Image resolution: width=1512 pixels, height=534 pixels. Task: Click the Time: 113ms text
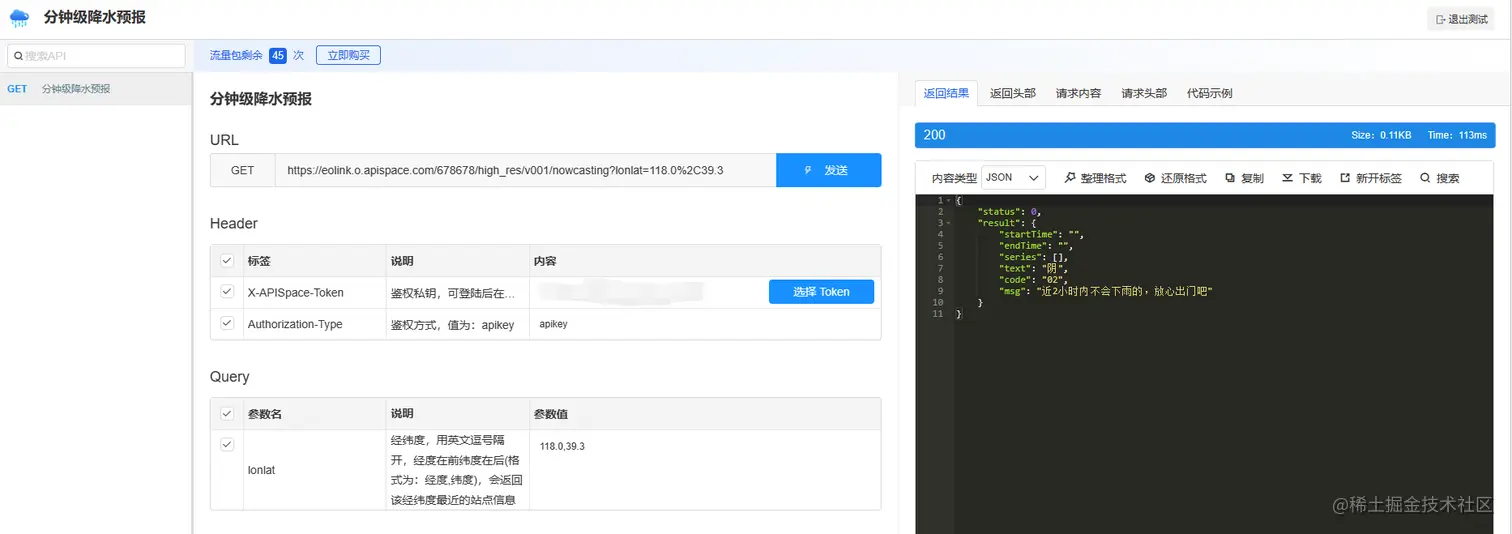coord(1457,135)
